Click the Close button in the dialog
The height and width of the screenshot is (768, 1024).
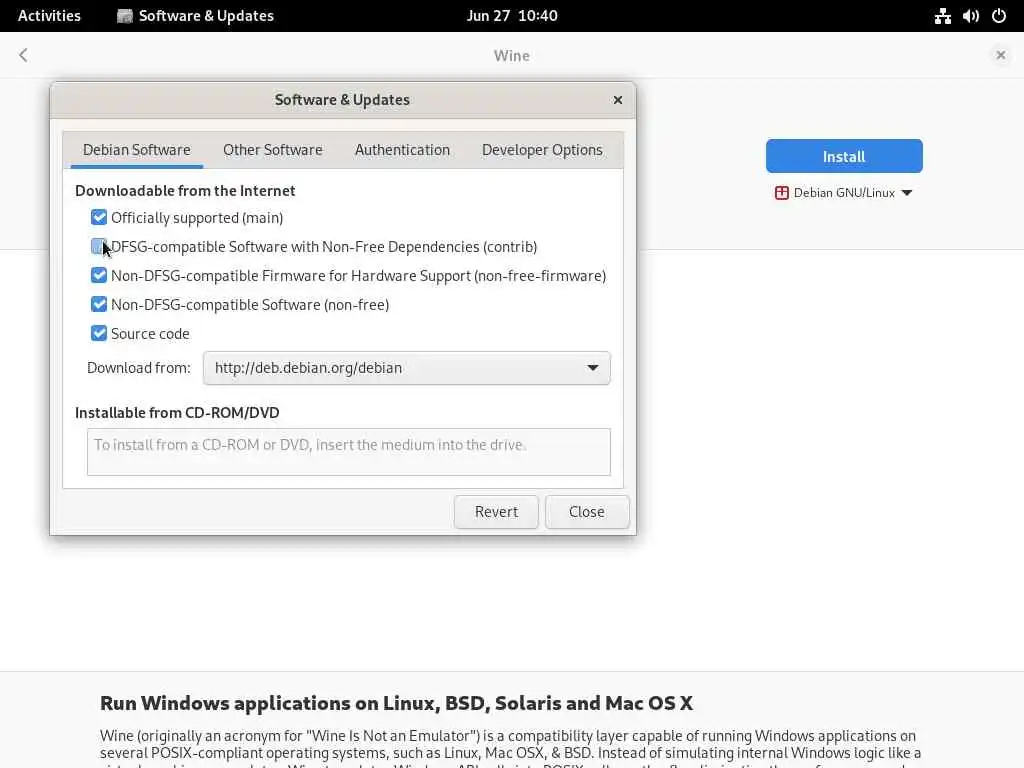pos(586,511)
